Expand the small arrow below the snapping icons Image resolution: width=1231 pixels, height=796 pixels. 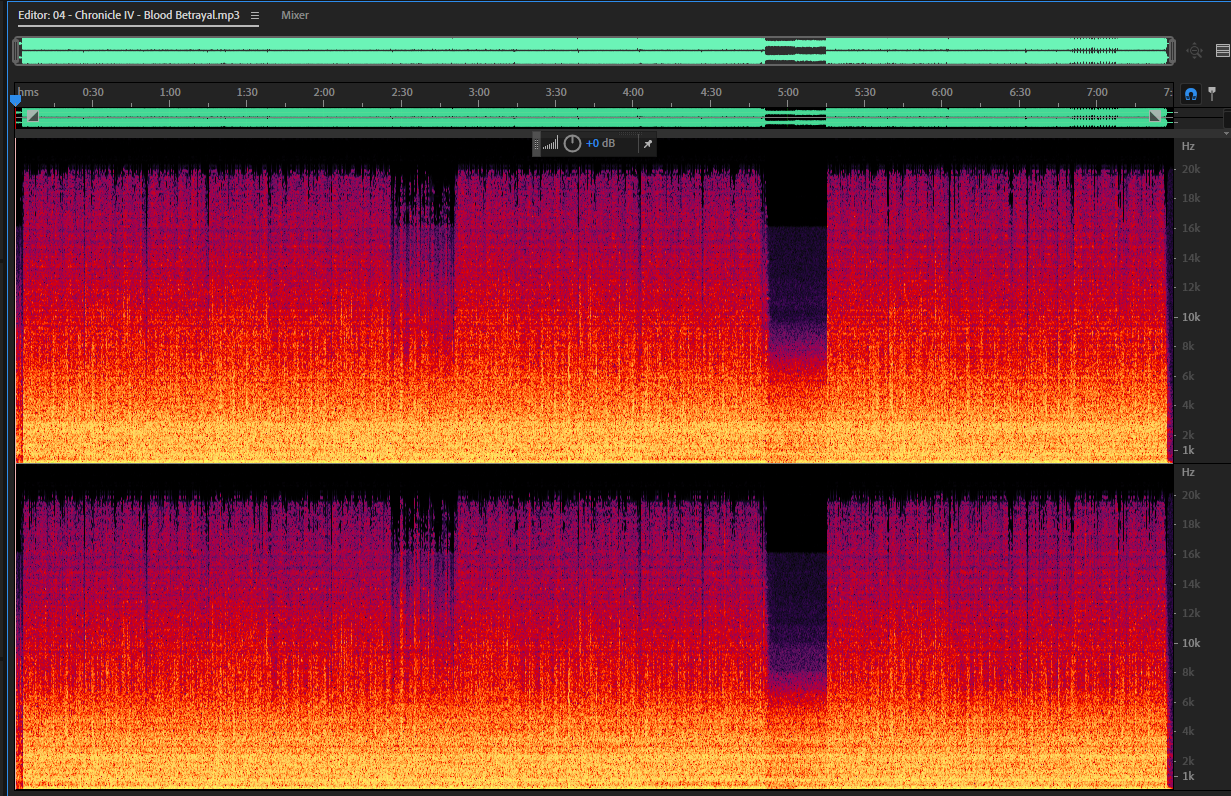click(x=1226, y=133)
